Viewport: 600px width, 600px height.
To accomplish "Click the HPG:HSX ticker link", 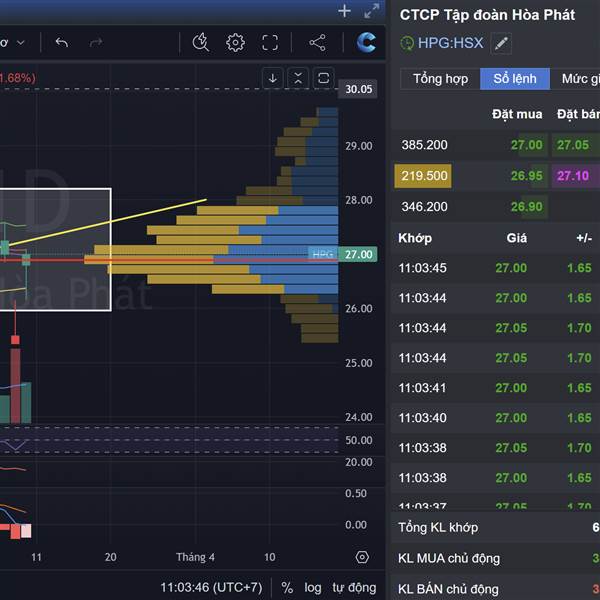I will pos(450,43).
